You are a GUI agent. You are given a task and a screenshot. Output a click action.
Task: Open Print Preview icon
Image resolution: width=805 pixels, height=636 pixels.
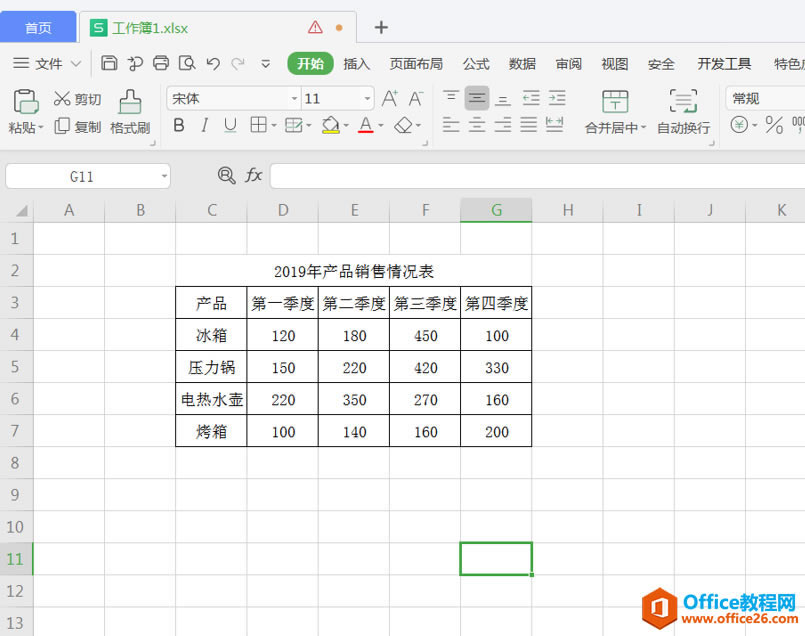tap(187, 63)
